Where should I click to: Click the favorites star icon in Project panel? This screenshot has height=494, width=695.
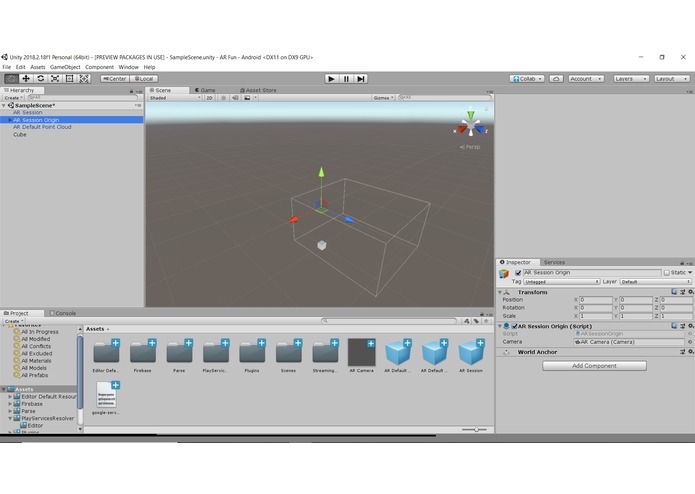tap(486, 321)
